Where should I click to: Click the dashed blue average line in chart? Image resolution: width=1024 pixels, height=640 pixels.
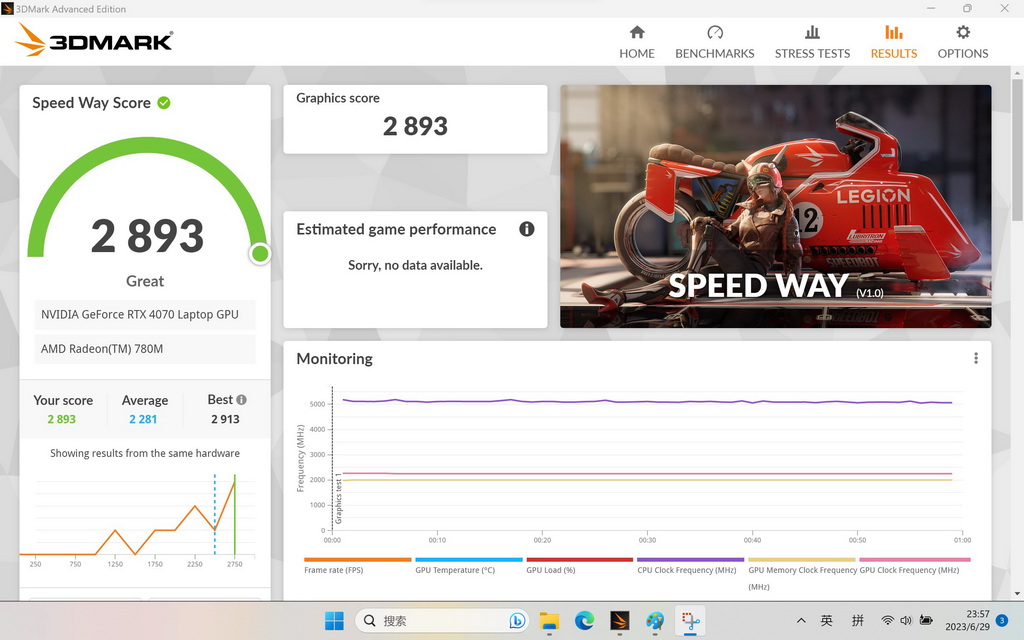point(214,515)
